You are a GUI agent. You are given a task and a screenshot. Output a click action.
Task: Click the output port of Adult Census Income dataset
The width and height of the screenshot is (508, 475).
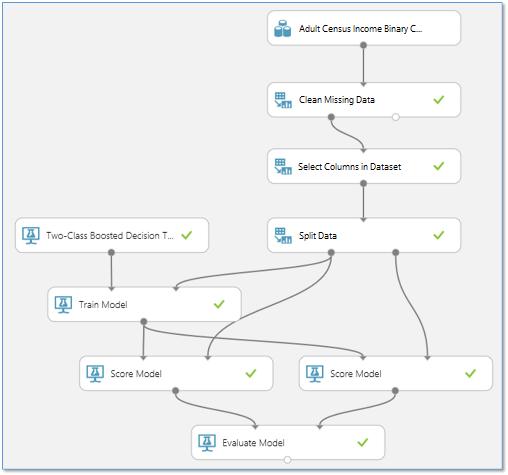pos(363,45)
